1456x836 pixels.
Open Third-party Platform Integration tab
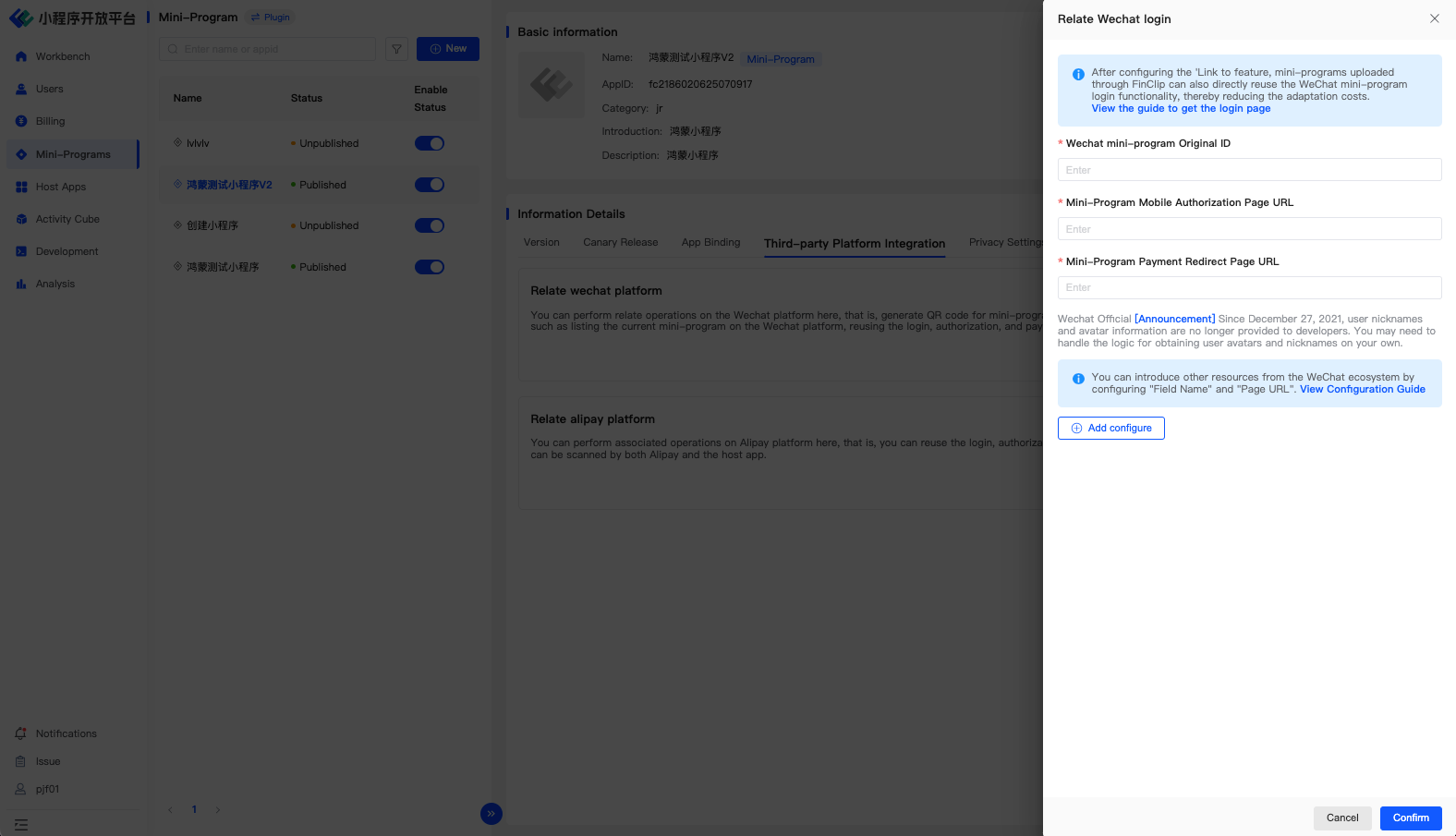click(855, 244)
